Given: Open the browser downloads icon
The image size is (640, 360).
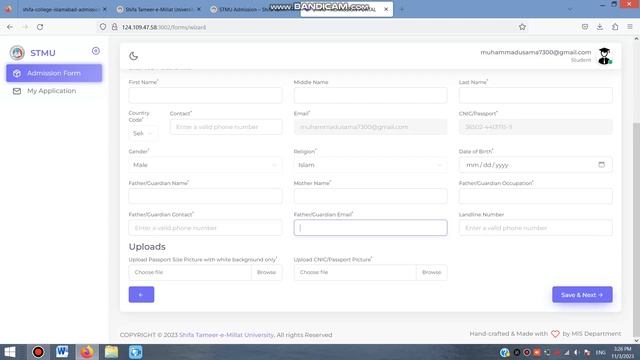Looking at the screenshot, I should [600, 27].
